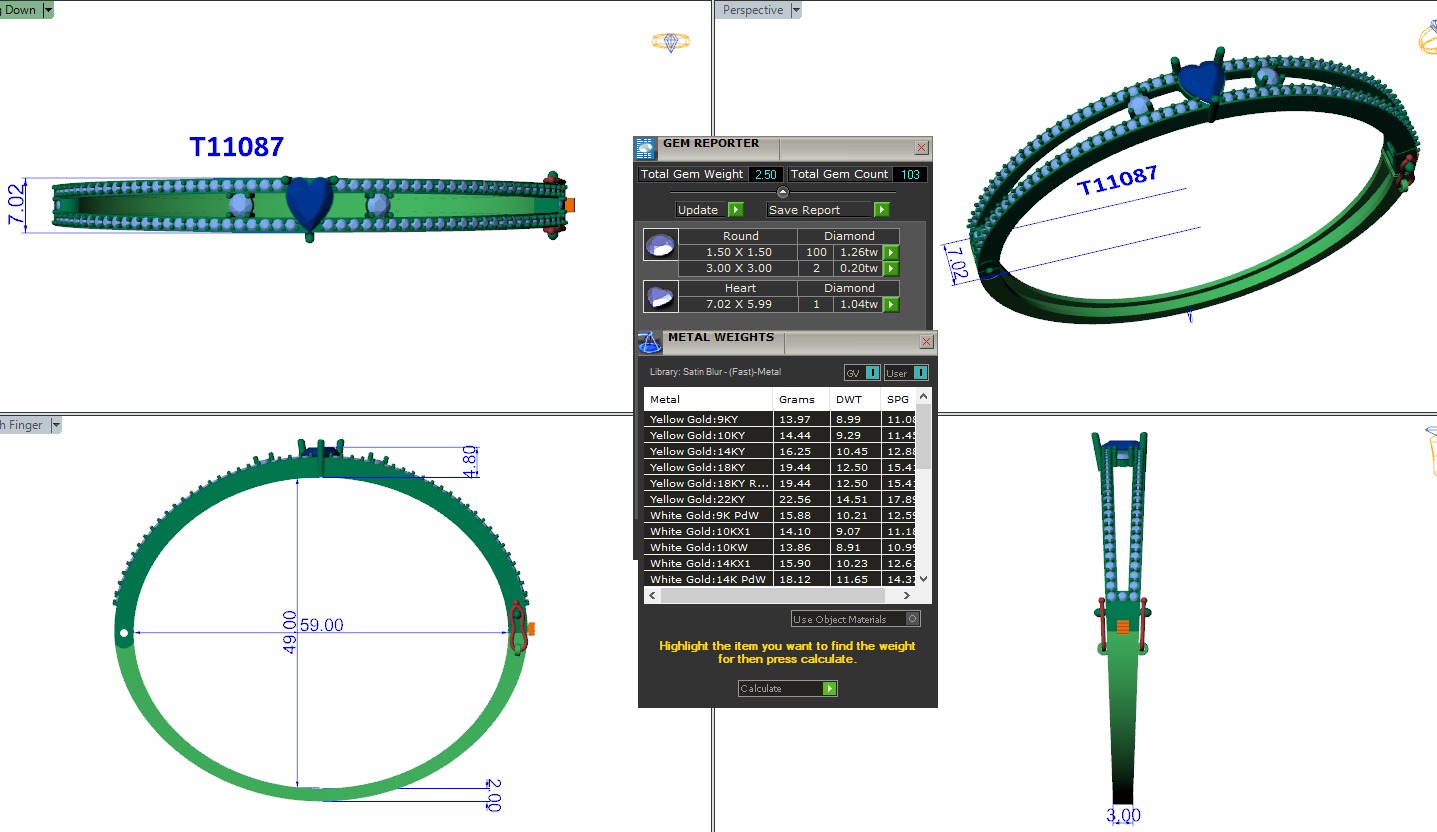Open the Perspective viewport dropdown arrow

pos(796,10)
